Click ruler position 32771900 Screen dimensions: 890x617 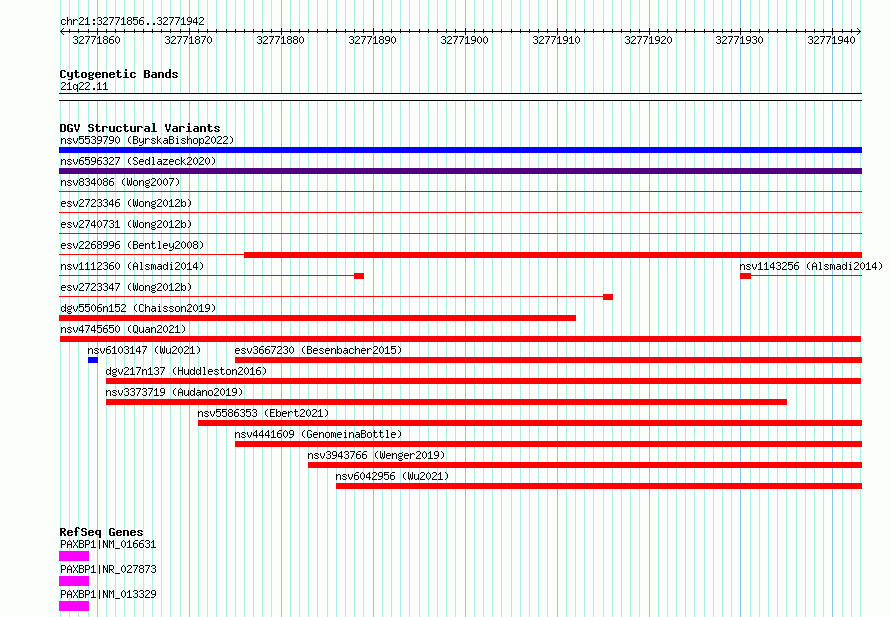tap(464, 40)
